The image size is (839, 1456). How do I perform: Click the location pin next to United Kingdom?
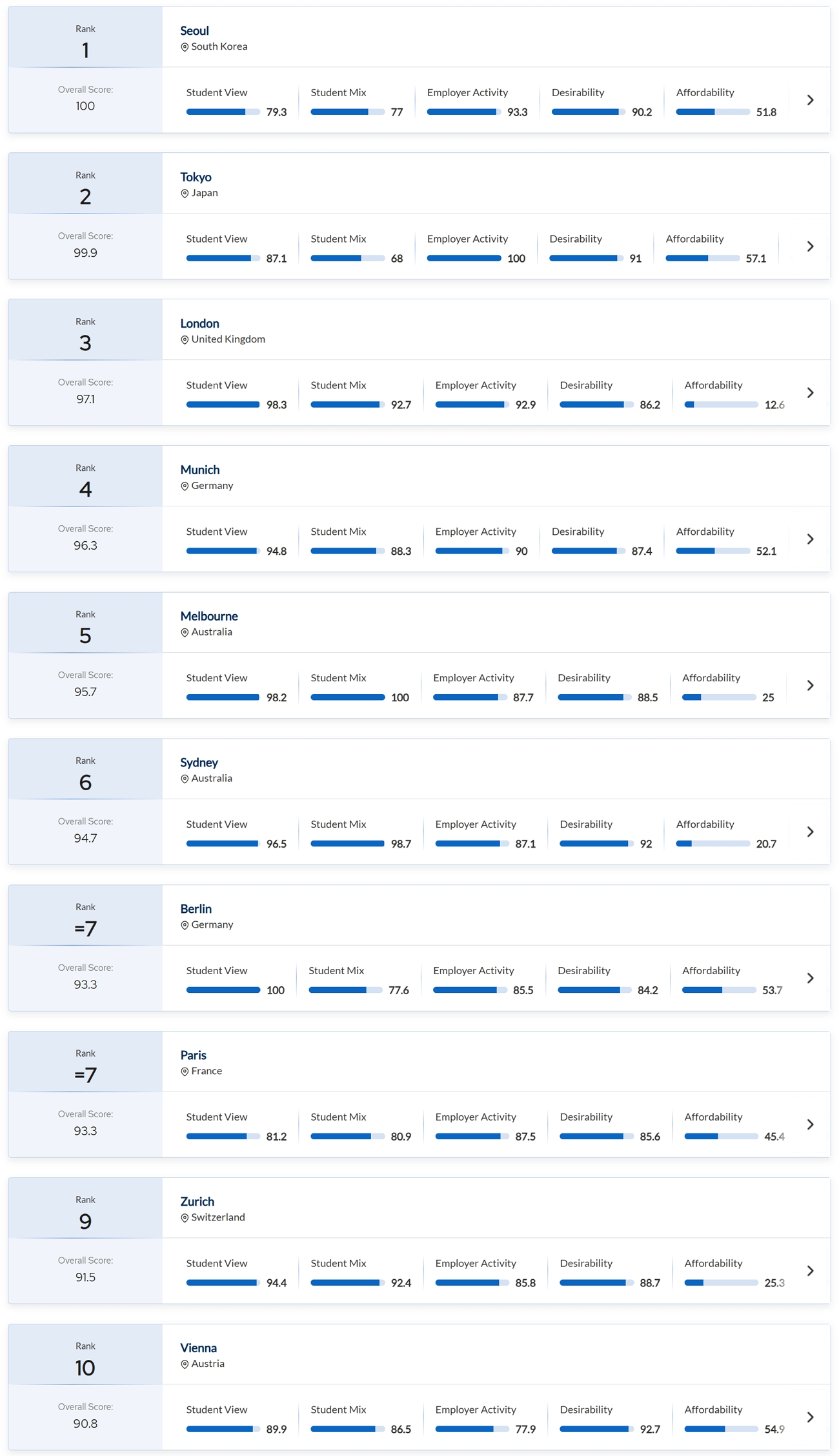coord(185,340)
